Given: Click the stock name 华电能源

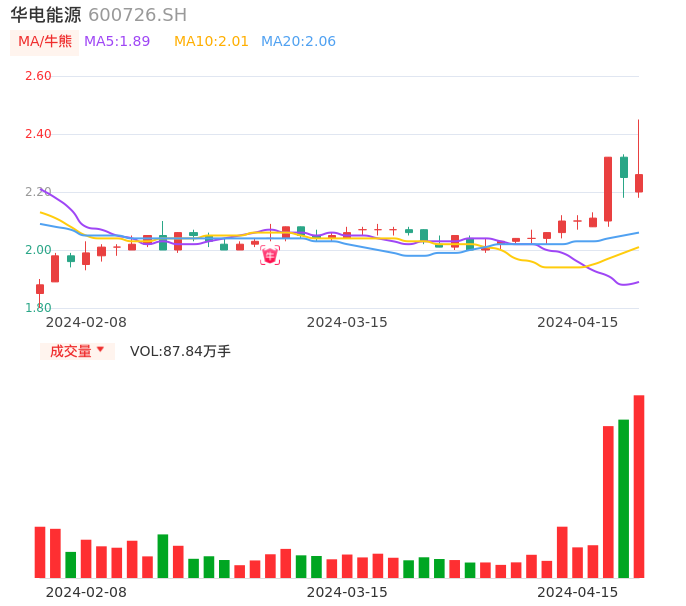Looking at the screenshot, I should (x=46, y=15).
